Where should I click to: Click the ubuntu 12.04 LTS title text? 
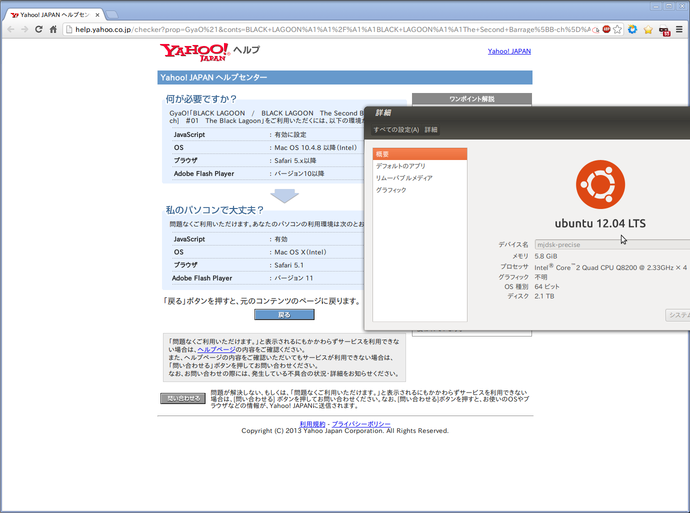600,223
